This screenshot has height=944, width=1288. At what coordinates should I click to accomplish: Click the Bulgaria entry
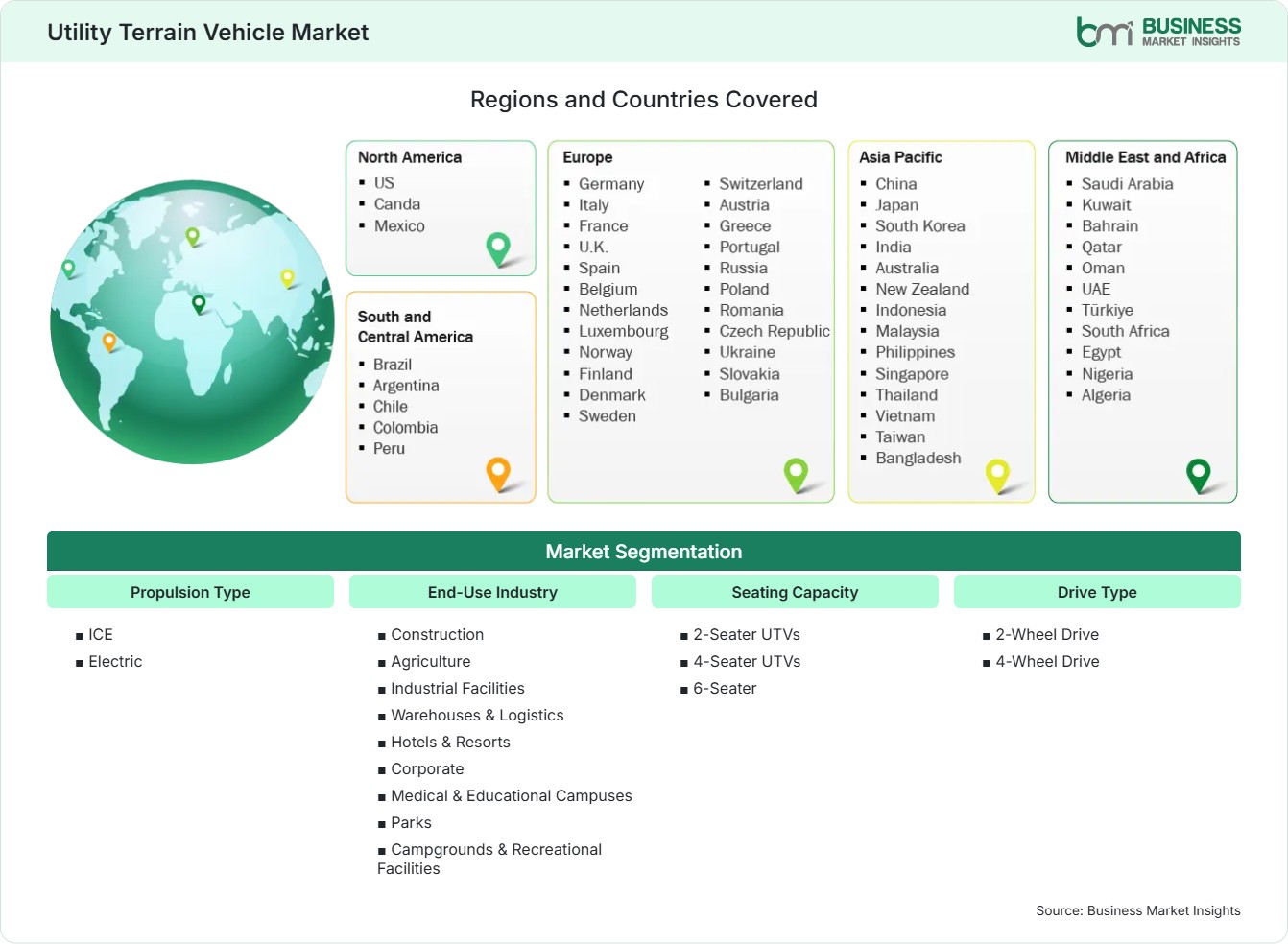click(749, 395)
